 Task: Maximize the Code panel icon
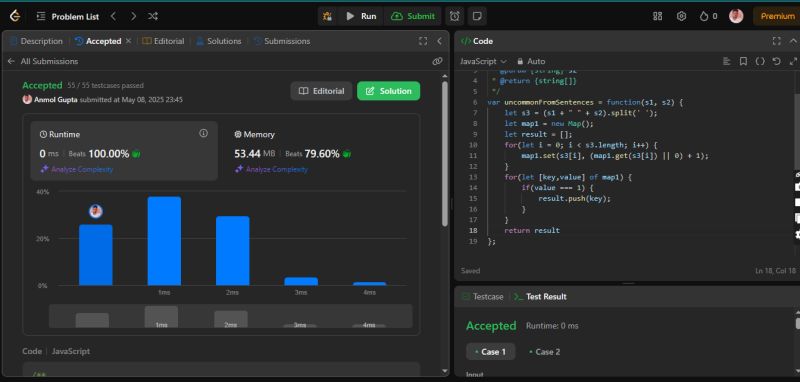777,41
